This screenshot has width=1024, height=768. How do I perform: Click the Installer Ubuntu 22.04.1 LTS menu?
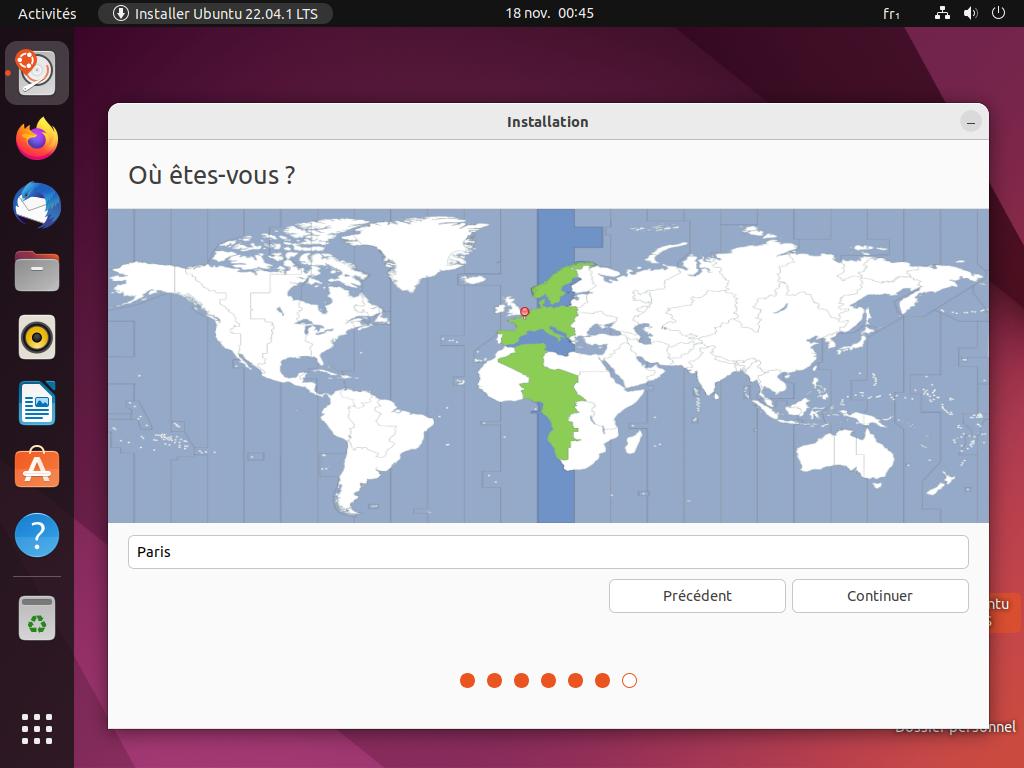click(x=215, y=13)
